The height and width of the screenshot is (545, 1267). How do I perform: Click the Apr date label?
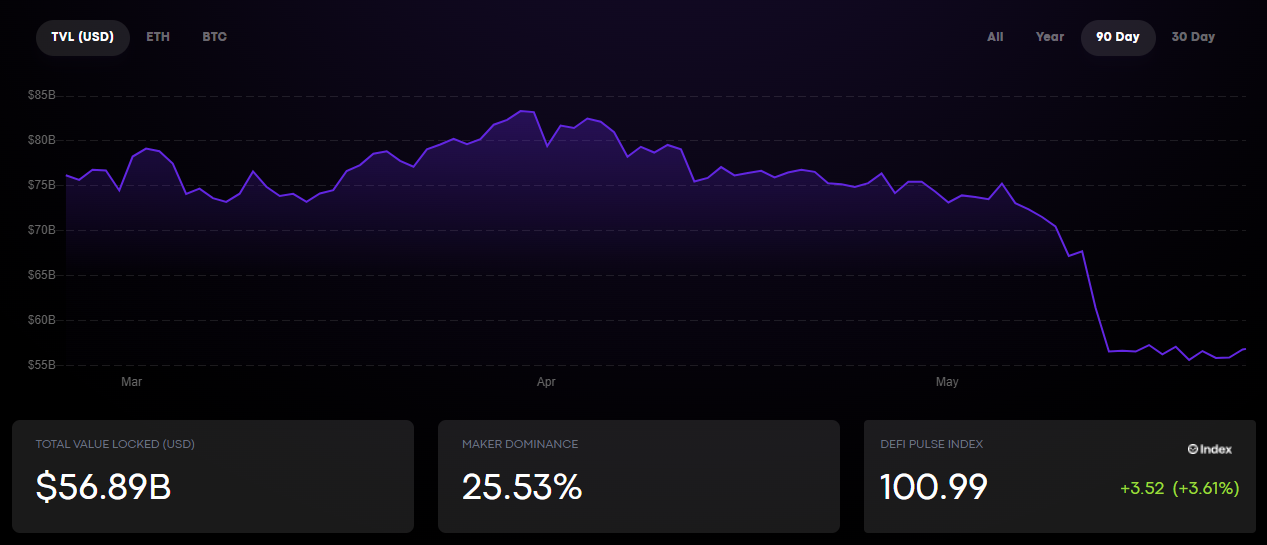(x=546, y=382)
